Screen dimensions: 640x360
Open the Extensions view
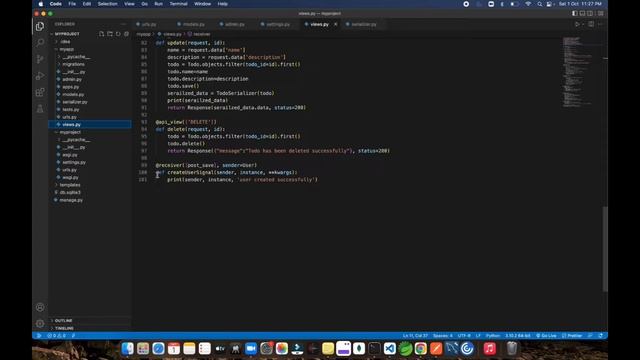coord(40,92)
